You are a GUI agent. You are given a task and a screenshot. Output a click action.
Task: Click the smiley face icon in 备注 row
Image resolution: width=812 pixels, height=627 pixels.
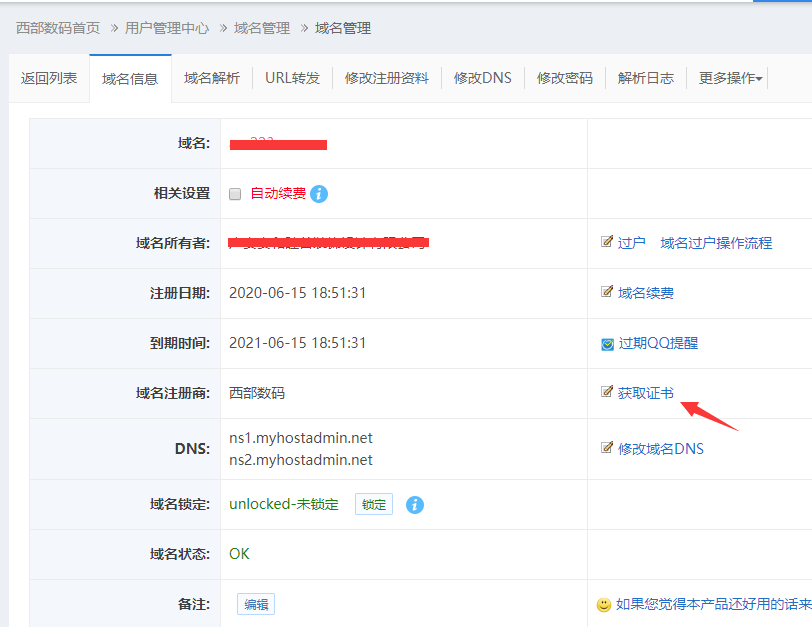click(x=604, y=604)
